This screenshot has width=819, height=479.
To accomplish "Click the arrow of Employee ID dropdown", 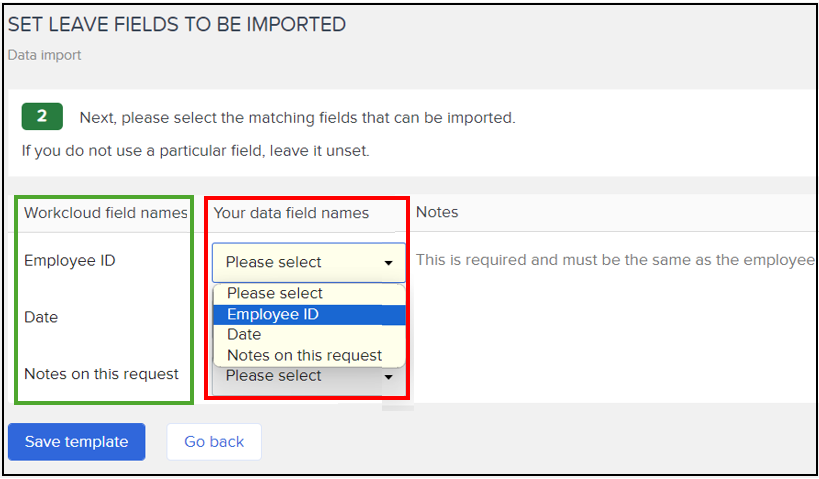I will click(388, 263).
